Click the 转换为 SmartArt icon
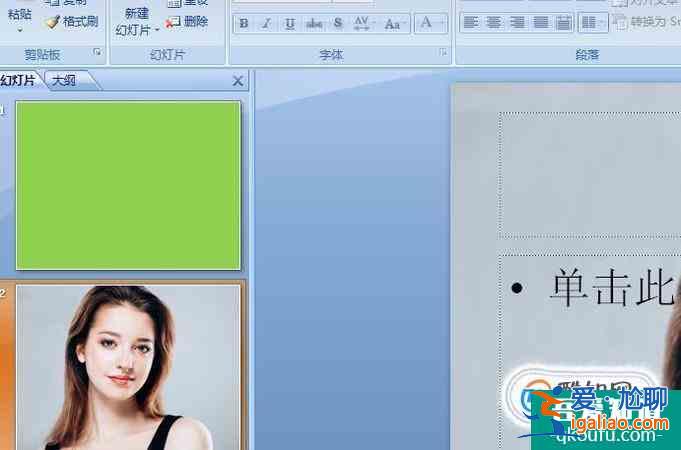 619,22
